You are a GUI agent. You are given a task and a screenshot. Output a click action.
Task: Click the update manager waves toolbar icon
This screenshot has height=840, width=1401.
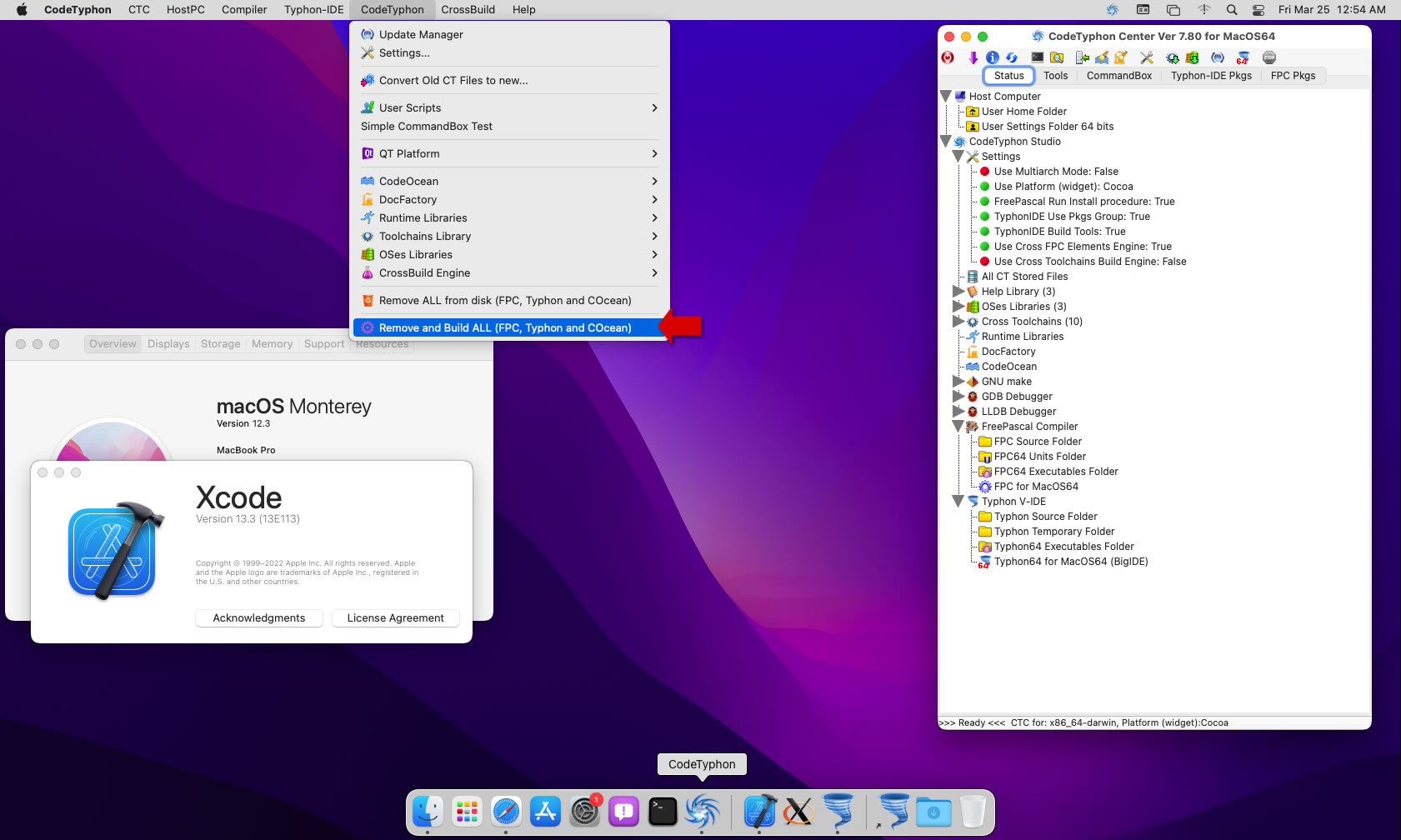(1218, 57)
